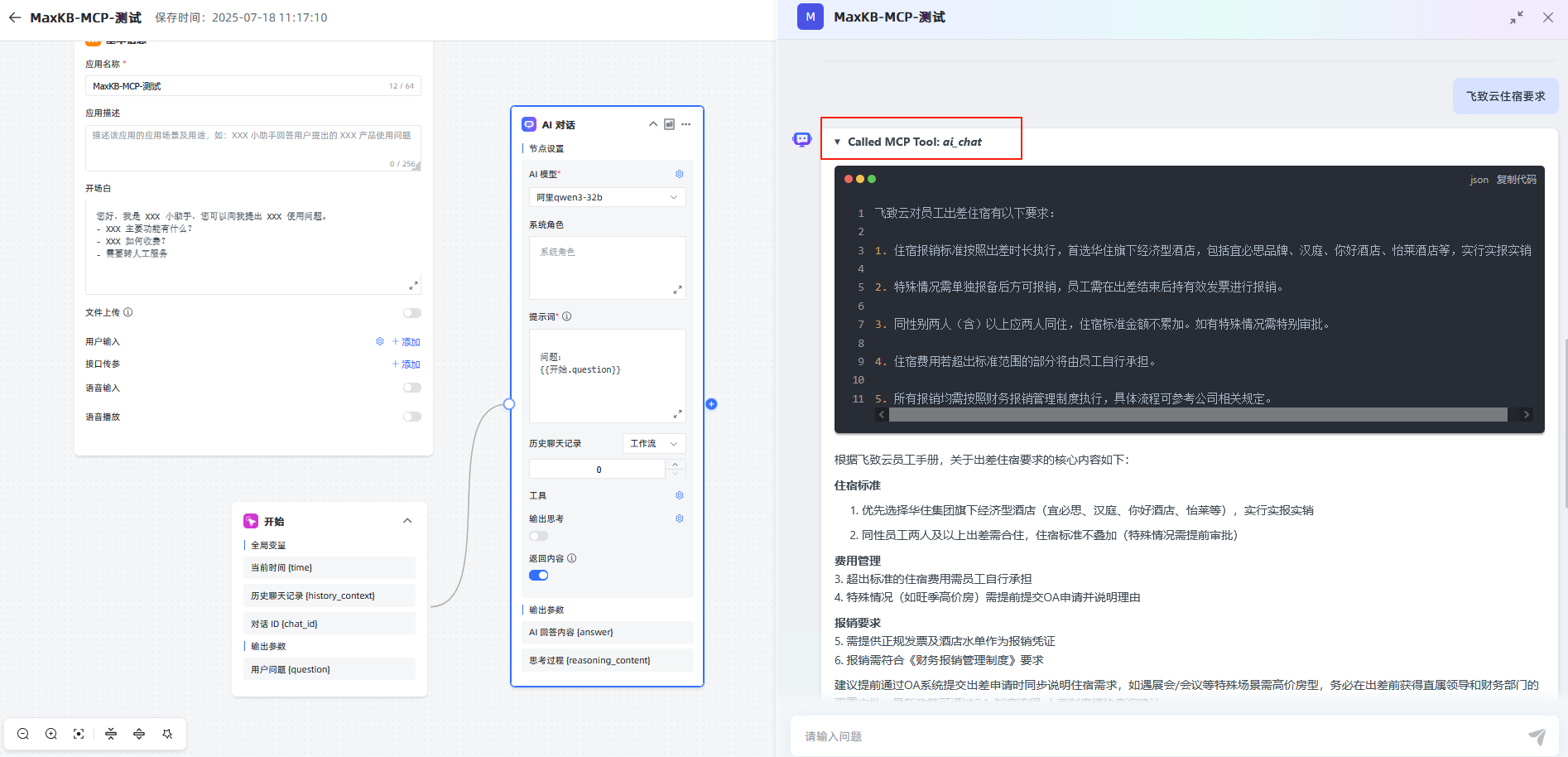The image size is (1568, 757).
Task: Open the AI 模型 settings gear
Action: click(x=679, y=174)
